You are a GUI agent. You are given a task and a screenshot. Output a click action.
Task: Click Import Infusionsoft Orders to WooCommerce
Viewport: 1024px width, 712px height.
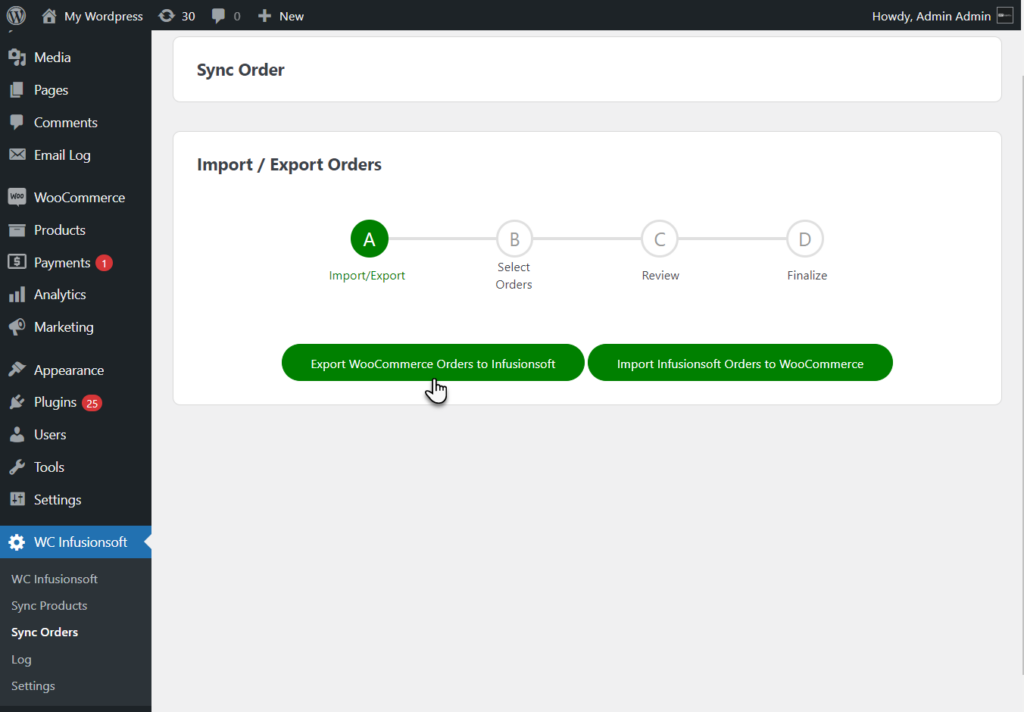pyautogui.click(x=740, y=363)
